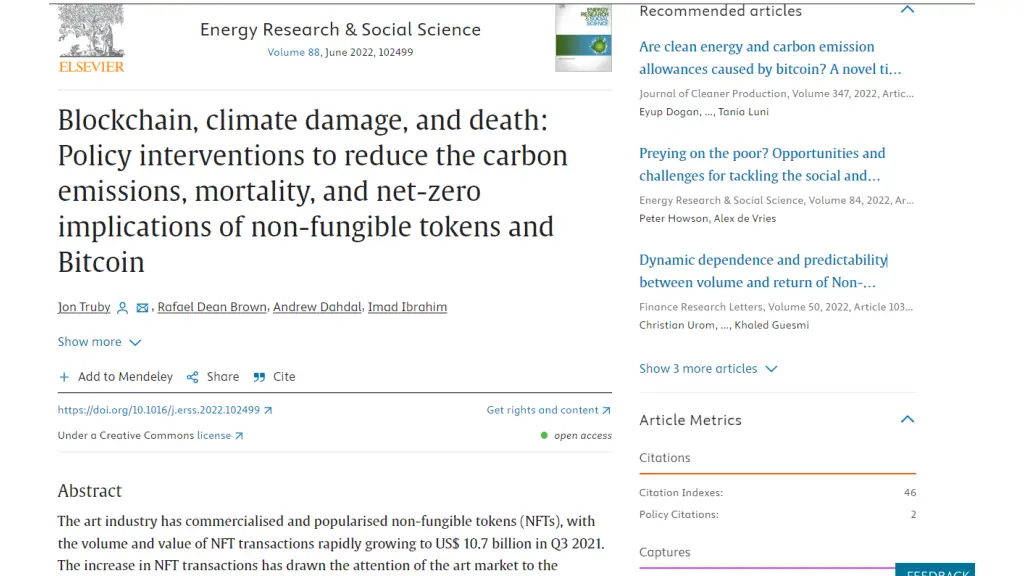Click the Elsevier tree logo
Image resolution: width=1024 pixels, height=576 pixels.
click(91, 37)
